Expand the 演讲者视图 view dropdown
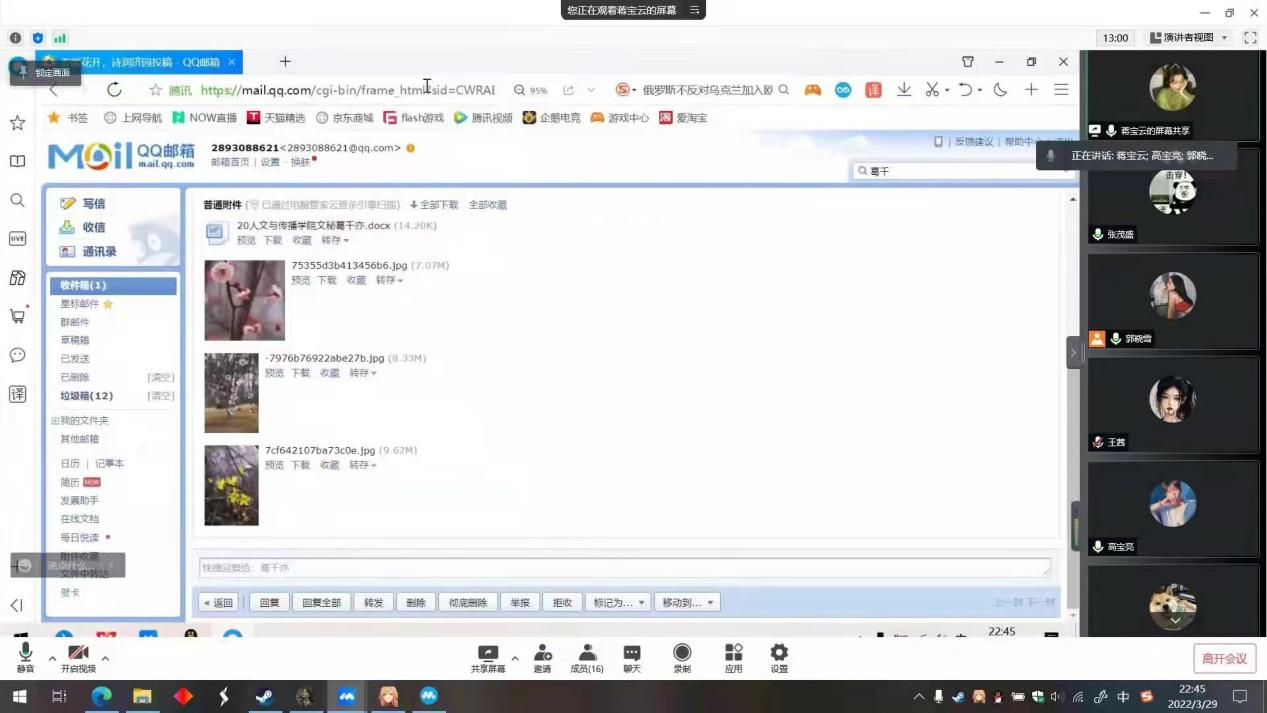The width and height of the screenshot is (1267, 713). (1188, 38)
